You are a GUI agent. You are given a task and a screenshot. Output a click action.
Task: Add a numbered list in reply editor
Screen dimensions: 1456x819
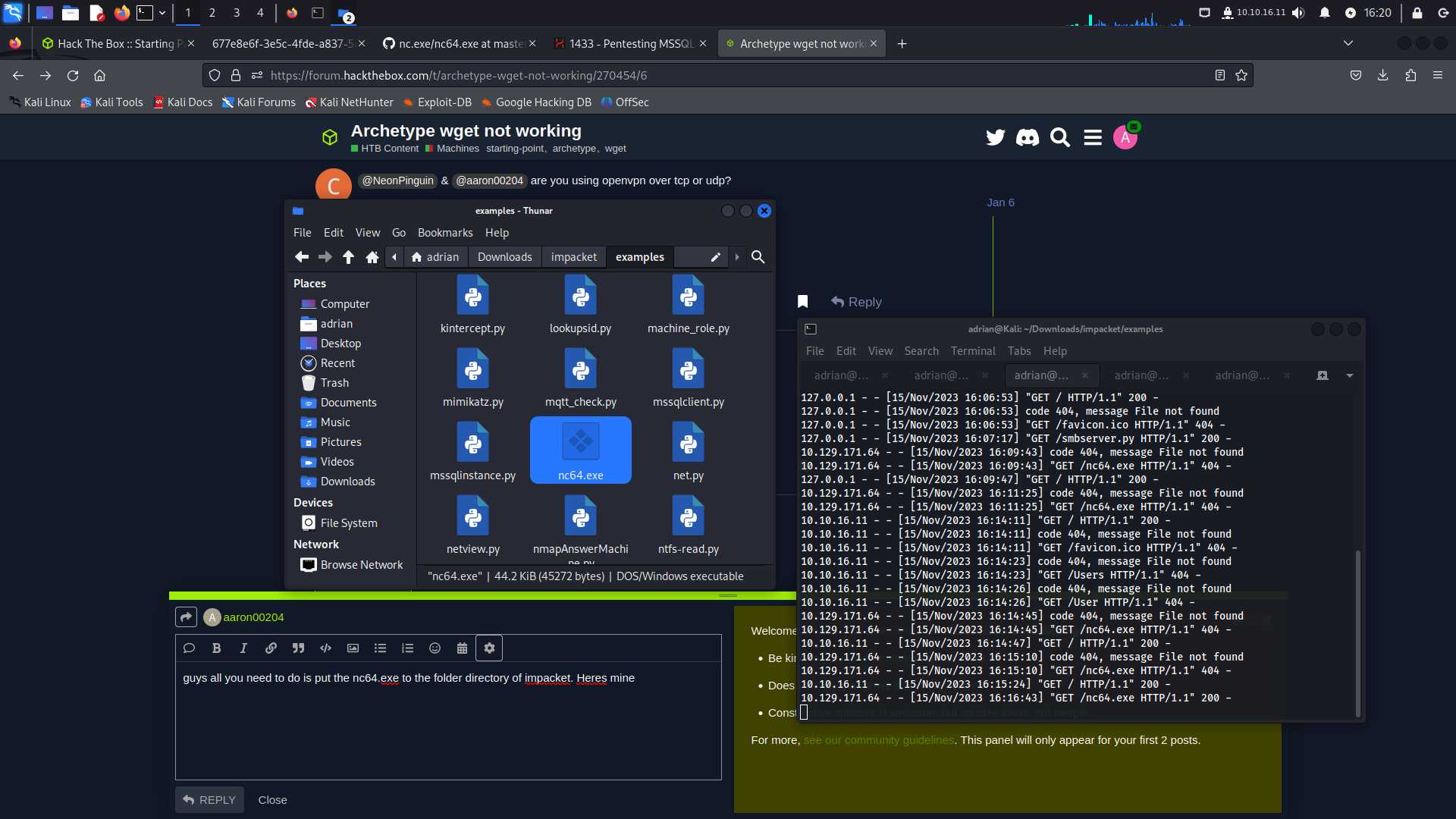click(x=407, y=648)
